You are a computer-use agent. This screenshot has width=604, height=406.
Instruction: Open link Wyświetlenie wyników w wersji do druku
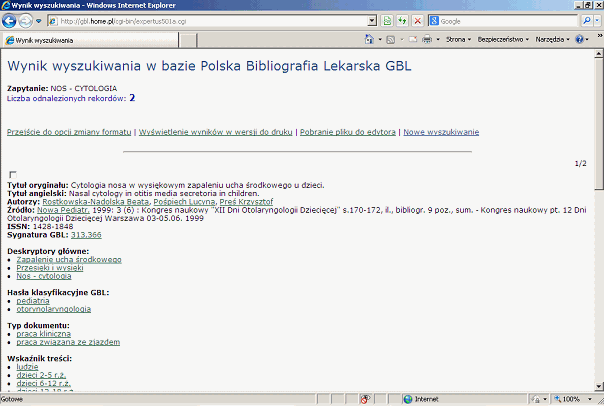tap(216, 132)
